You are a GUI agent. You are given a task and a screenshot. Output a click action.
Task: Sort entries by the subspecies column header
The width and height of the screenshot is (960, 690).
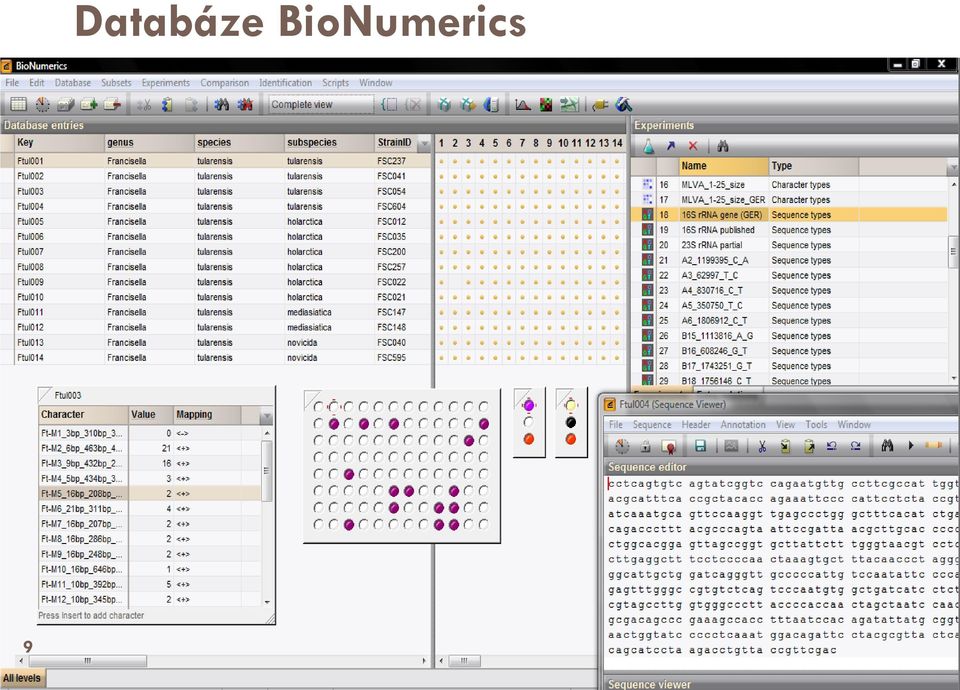tap(329, 143)
